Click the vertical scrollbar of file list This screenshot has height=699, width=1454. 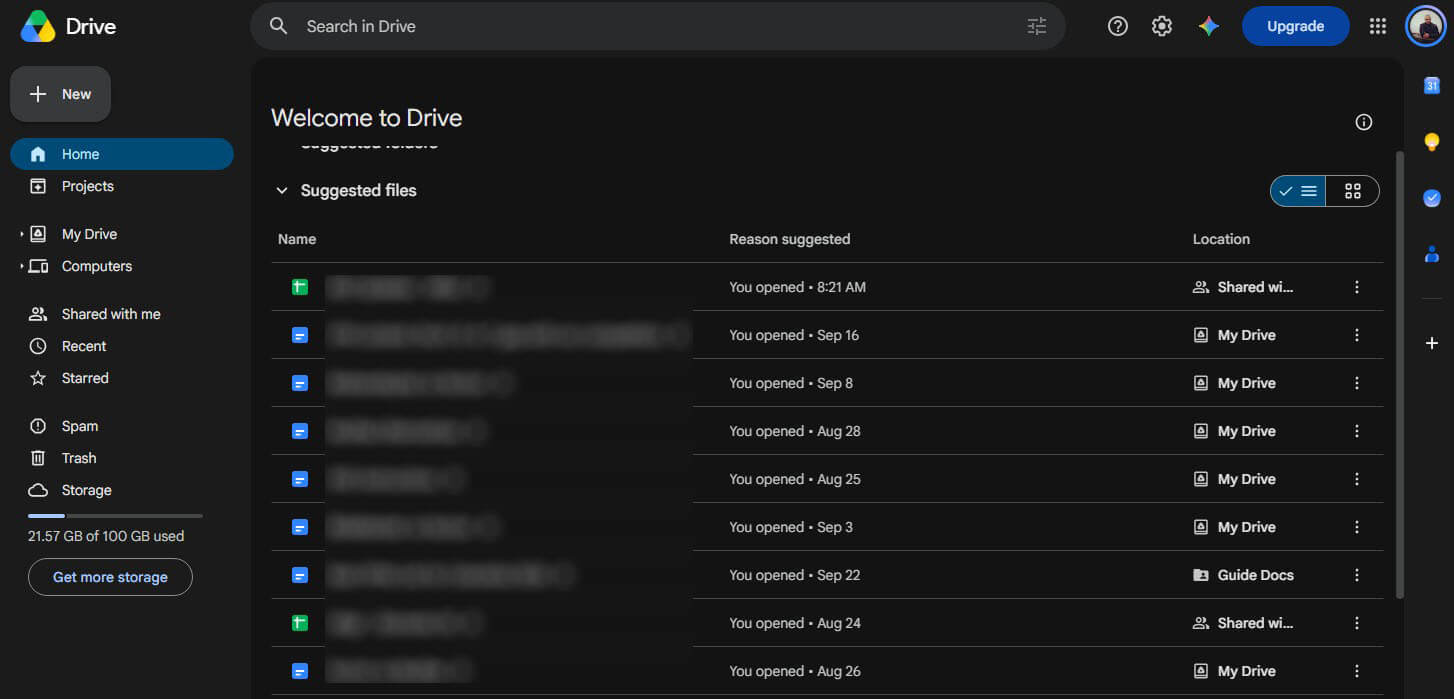tap(1399, 375)
